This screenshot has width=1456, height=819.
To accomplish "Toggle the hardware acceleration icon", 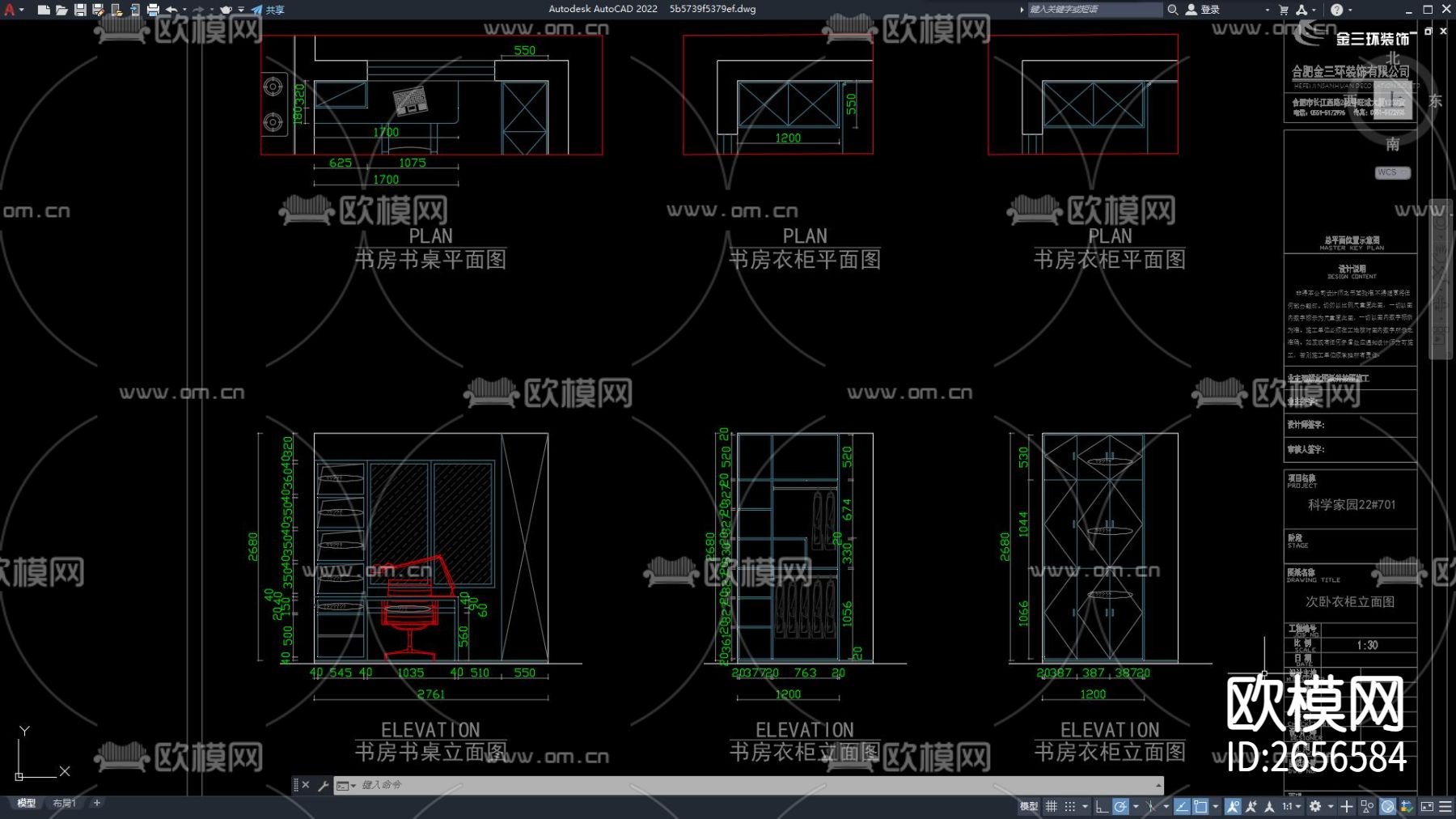I will coord(1387,806).
